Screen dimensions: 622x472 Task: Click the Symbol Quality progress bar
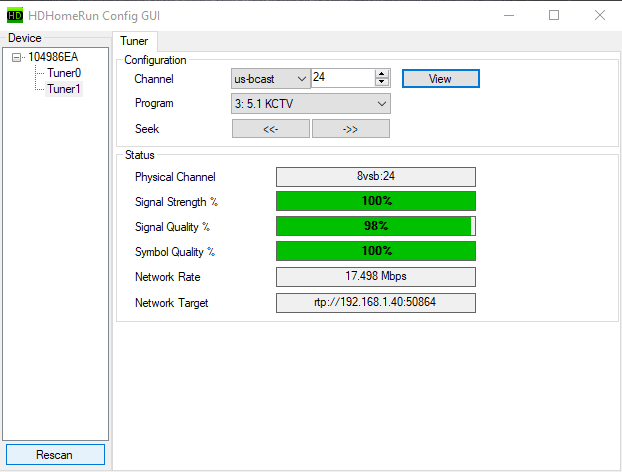[x=375, y=251]
